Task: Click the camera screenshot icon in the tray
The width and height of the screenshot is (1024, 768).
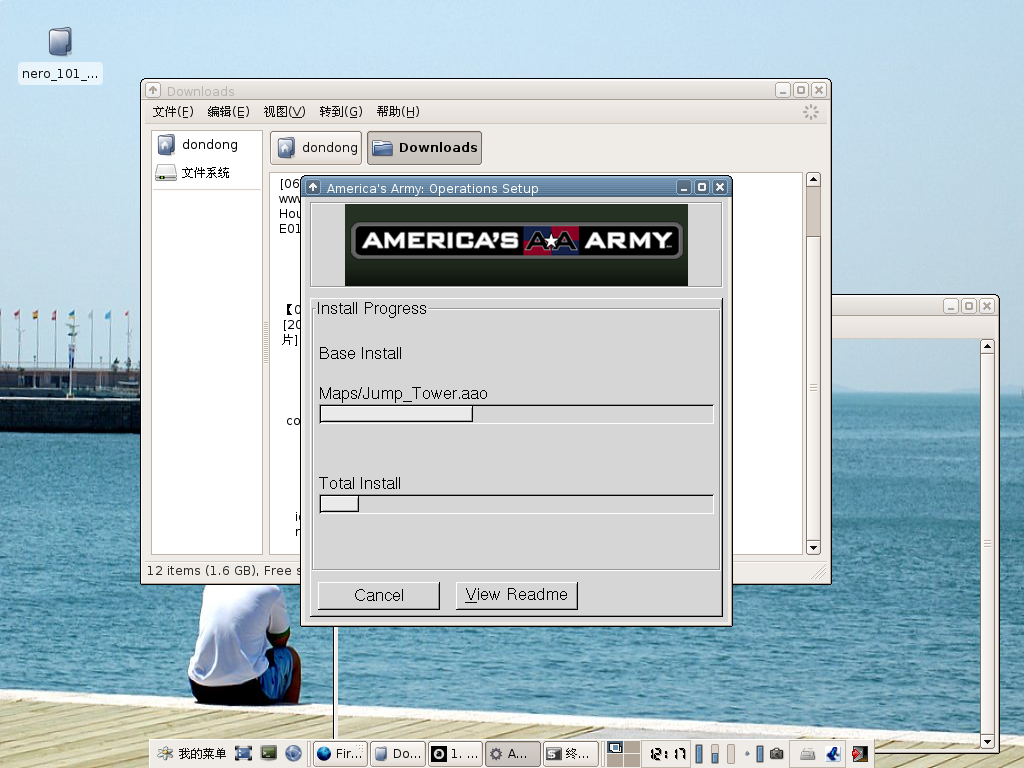Action: pyautogui.click(x=776, y=754)
